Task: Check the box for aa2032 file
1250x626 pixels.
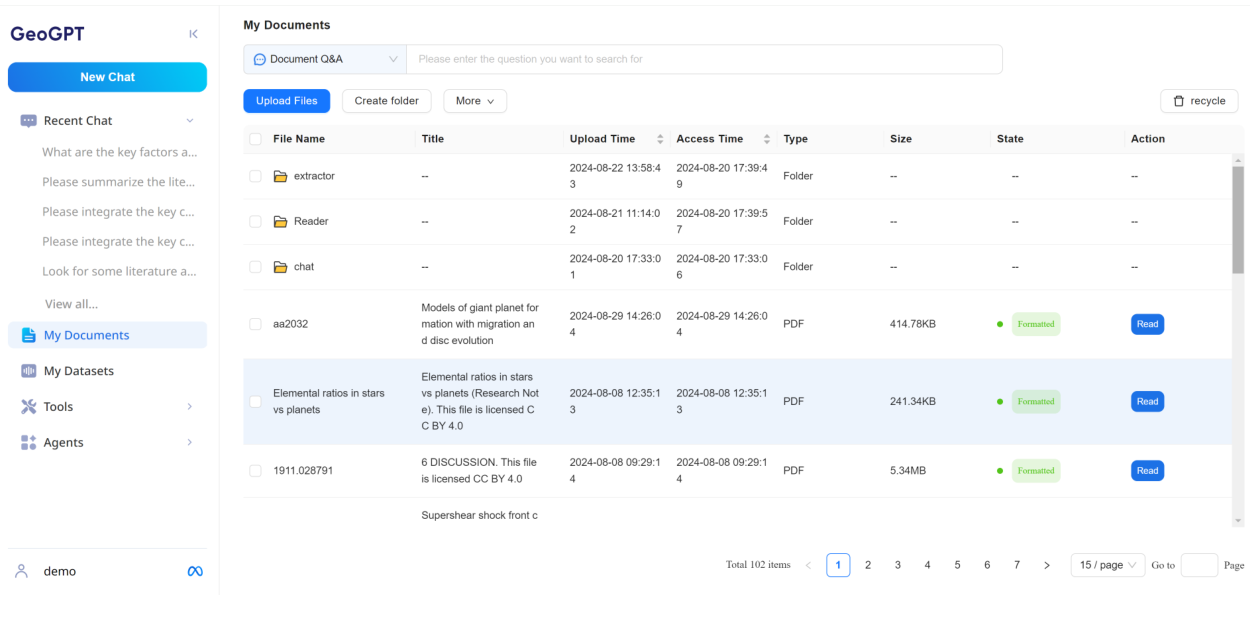Action: click(x=255, y=324)
